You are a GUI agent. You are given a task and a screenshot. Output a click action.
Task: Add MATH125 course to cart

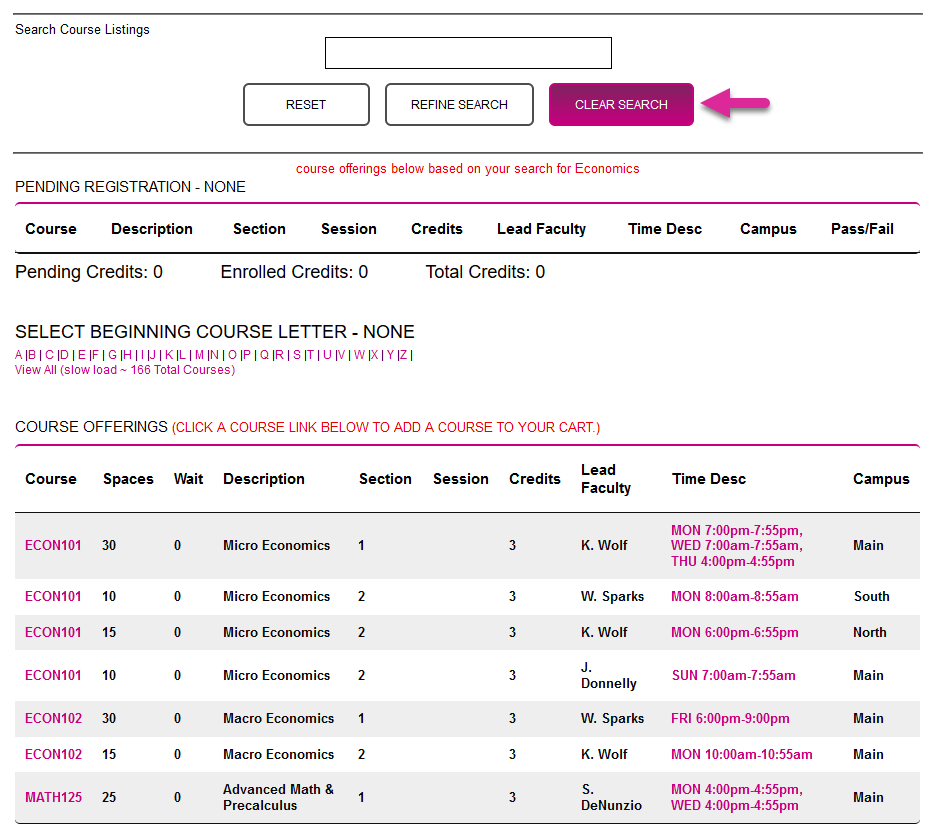53,798
